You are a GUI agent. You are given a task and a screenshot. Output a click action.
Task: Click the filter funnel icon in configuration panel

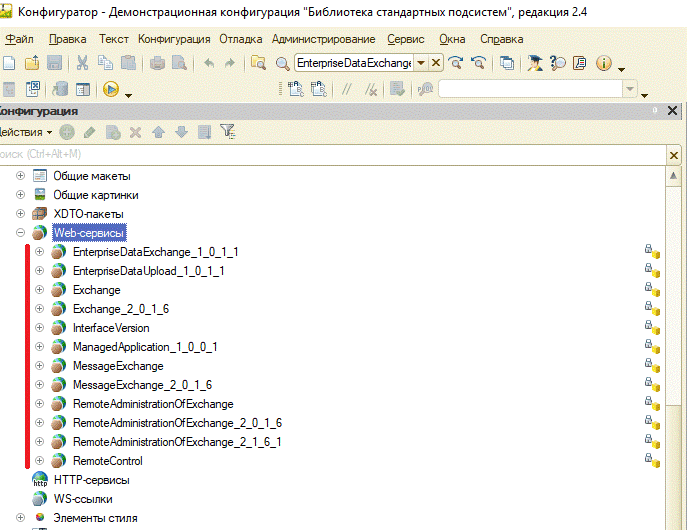click(227, 131)
